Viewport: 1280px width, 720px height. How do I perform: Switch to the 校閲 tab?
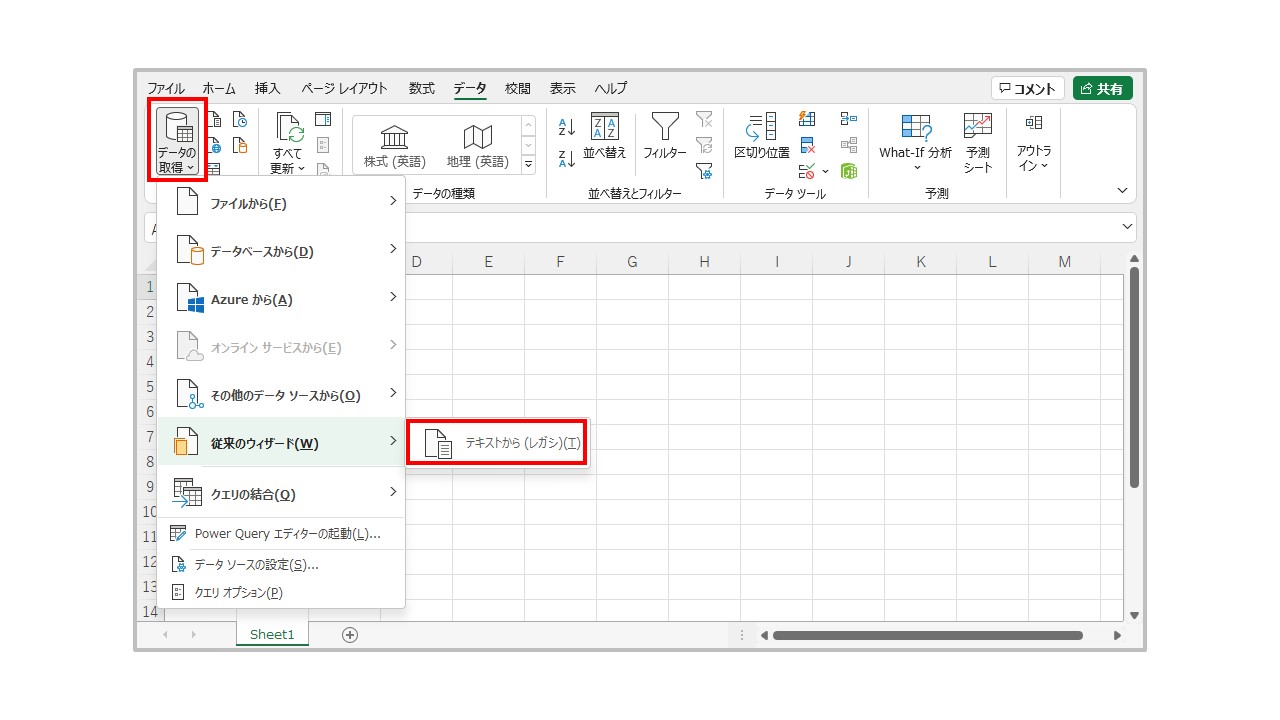518,88
